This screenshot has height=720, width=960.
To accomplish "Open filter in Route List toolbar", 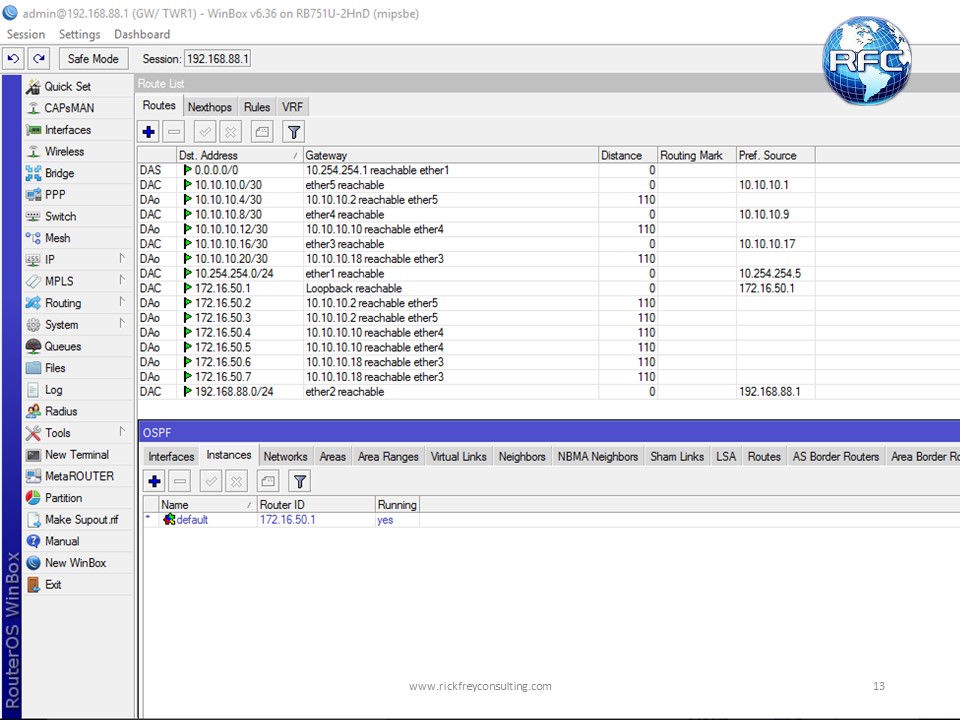I will click(x=294, y=132).
